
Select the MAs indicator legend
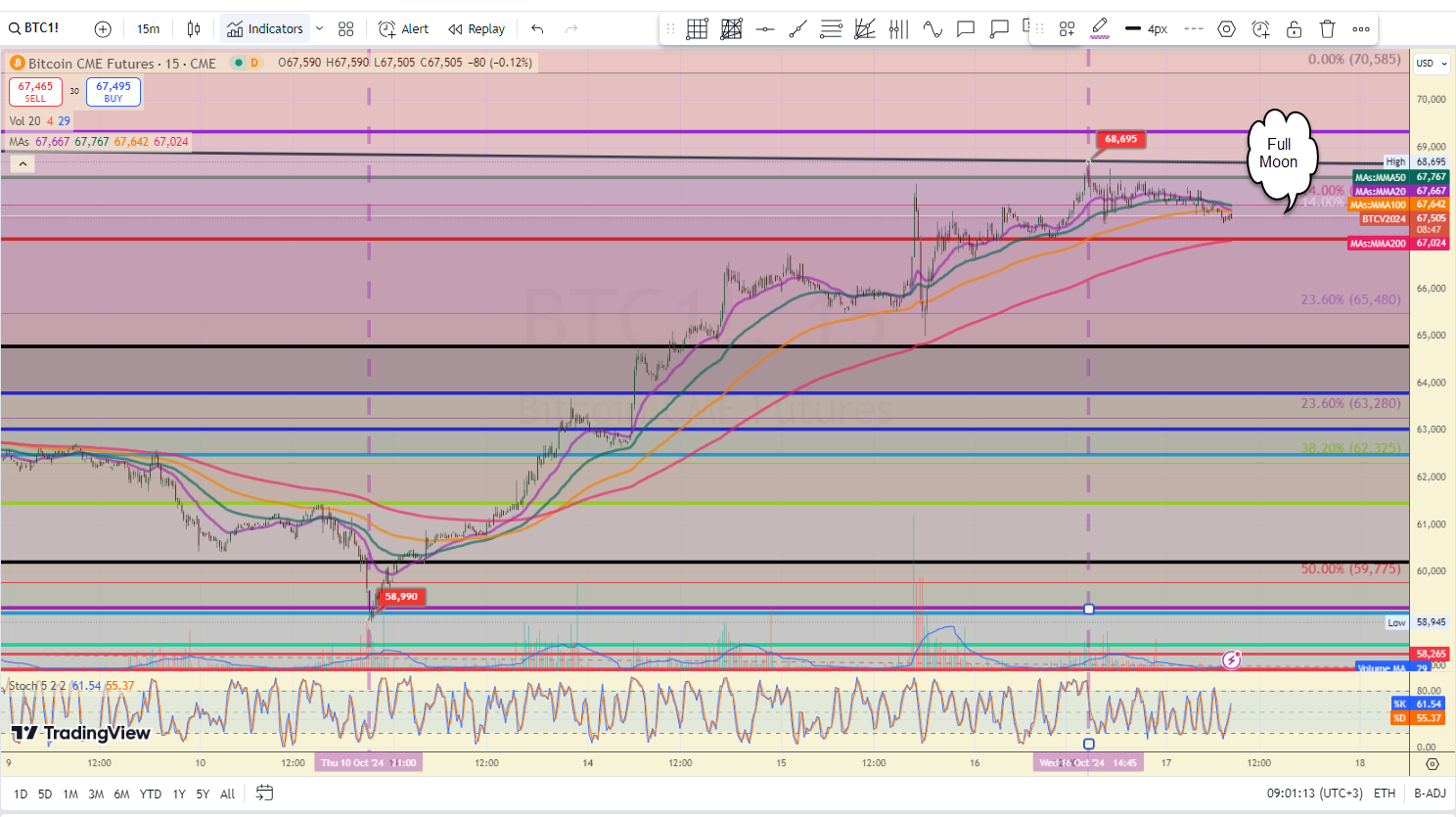pos(20,142)
